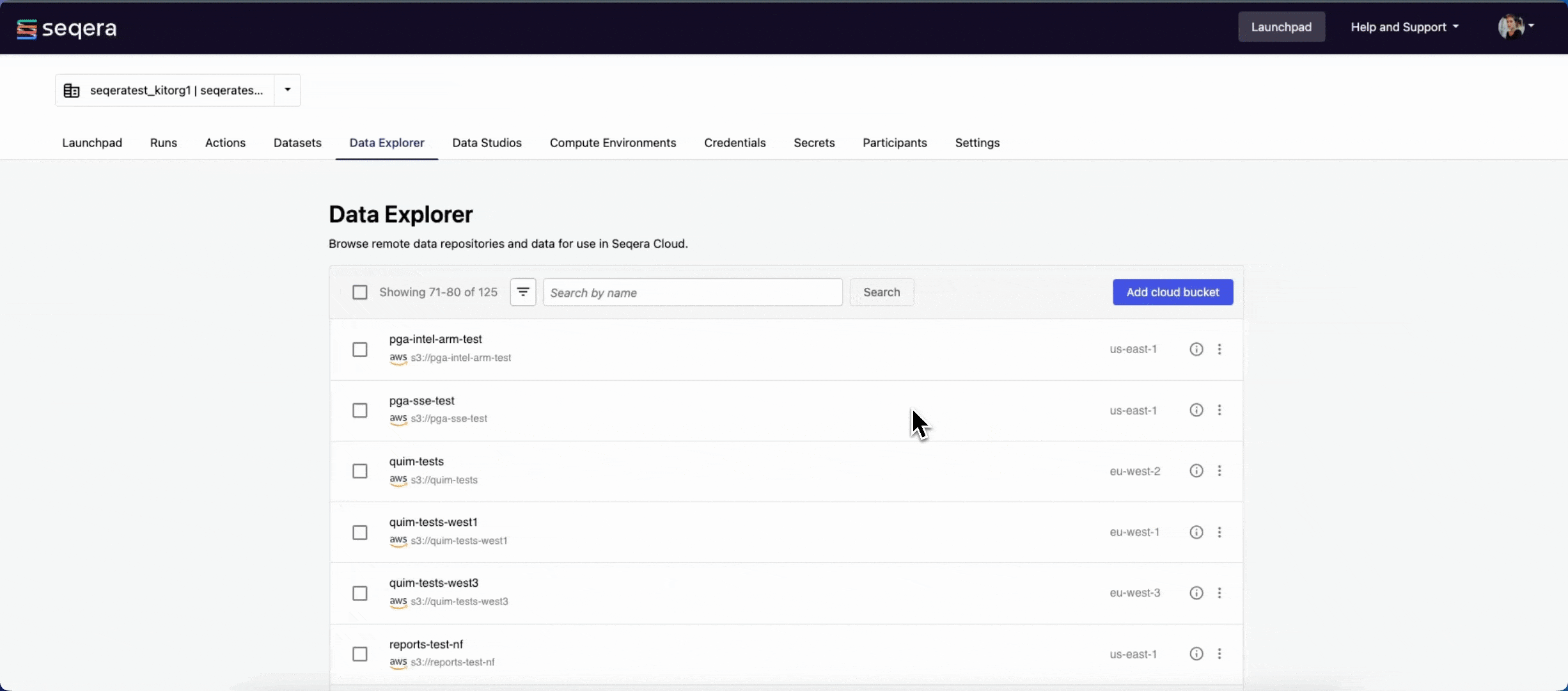This screenshot has width=1568, height=691.
Task: Click the Seqera logo icon
Action: point(27,29)
